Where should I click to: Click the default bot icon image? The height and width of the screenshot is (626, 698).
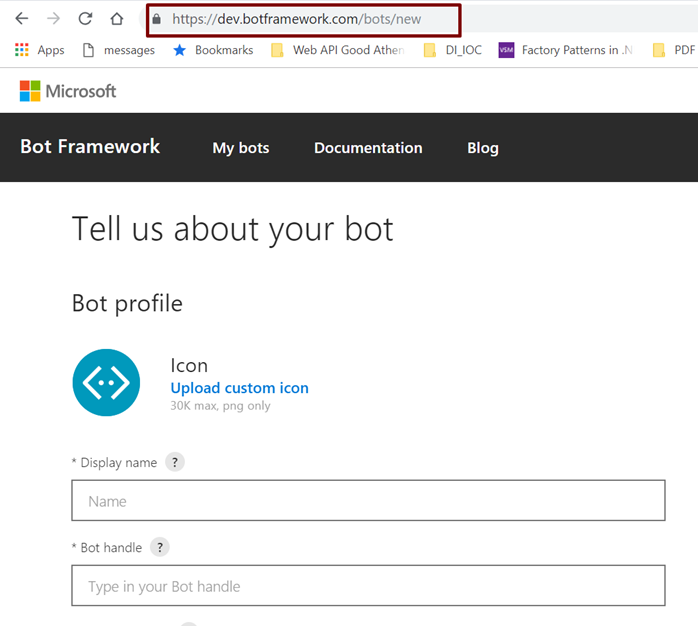(x=106, y=382)
